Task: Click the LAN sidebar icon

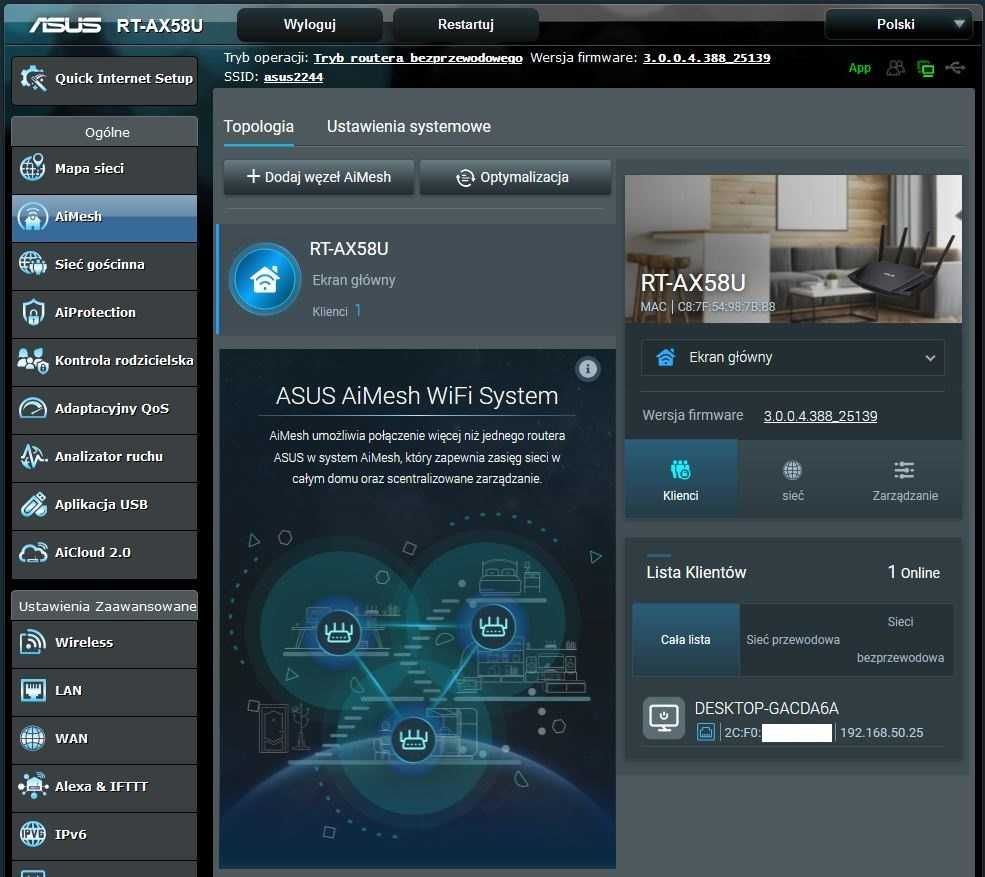Action: 33,690
